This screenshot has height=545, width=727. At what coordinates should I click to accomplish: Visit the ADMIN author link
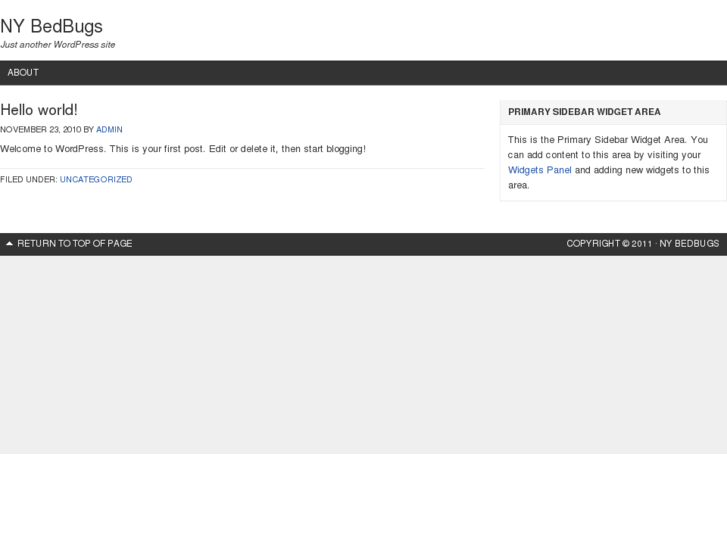pyautogui.click(x=109, y=130)
